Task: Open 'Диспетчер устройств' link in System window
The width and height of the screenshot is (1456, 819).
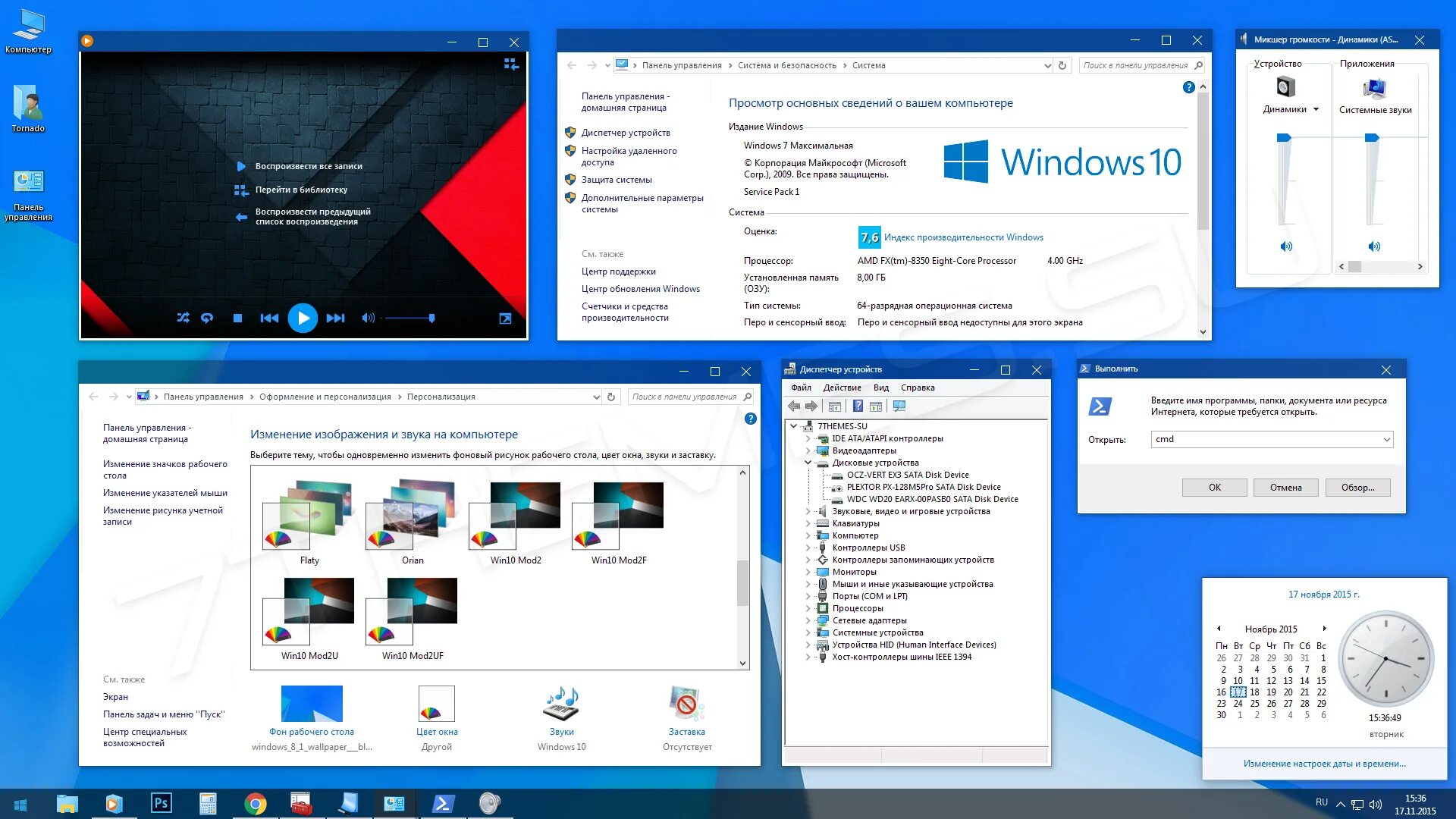Action: [626, 133]
